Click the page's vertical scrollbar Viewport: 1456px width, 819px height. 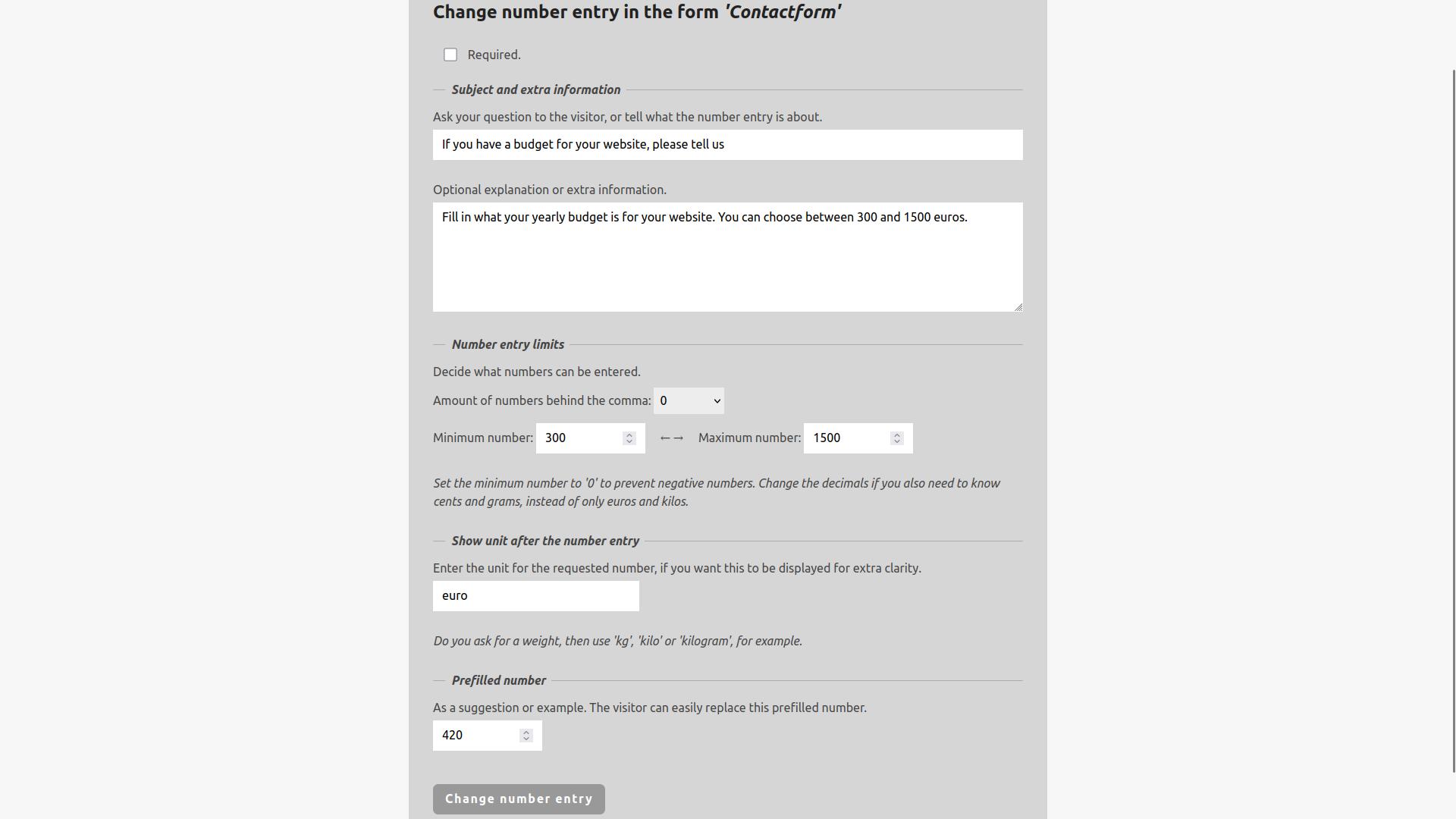(x=1453, y=421)
